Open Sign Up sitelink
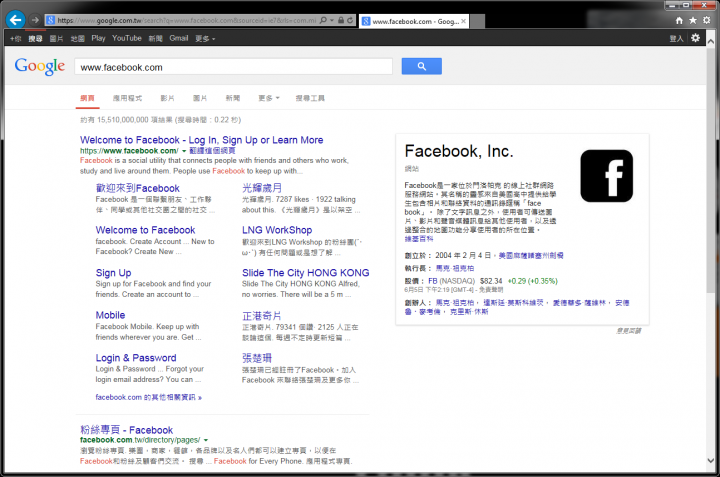This screenshot has height=477, width=720. [113, 273]
